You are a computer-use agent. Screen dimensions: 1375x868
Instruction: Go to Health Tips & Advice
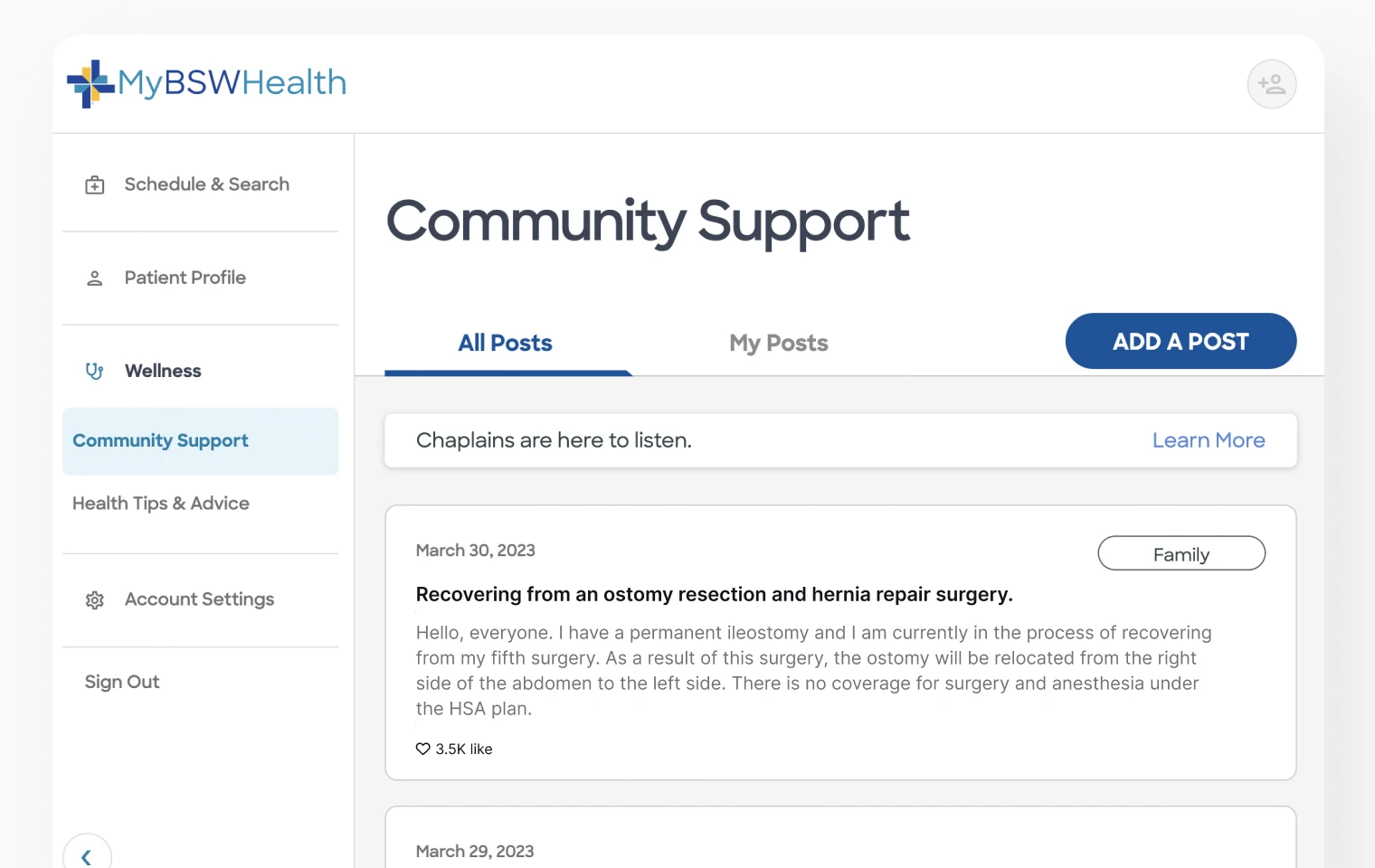click(x=161, y=504)
